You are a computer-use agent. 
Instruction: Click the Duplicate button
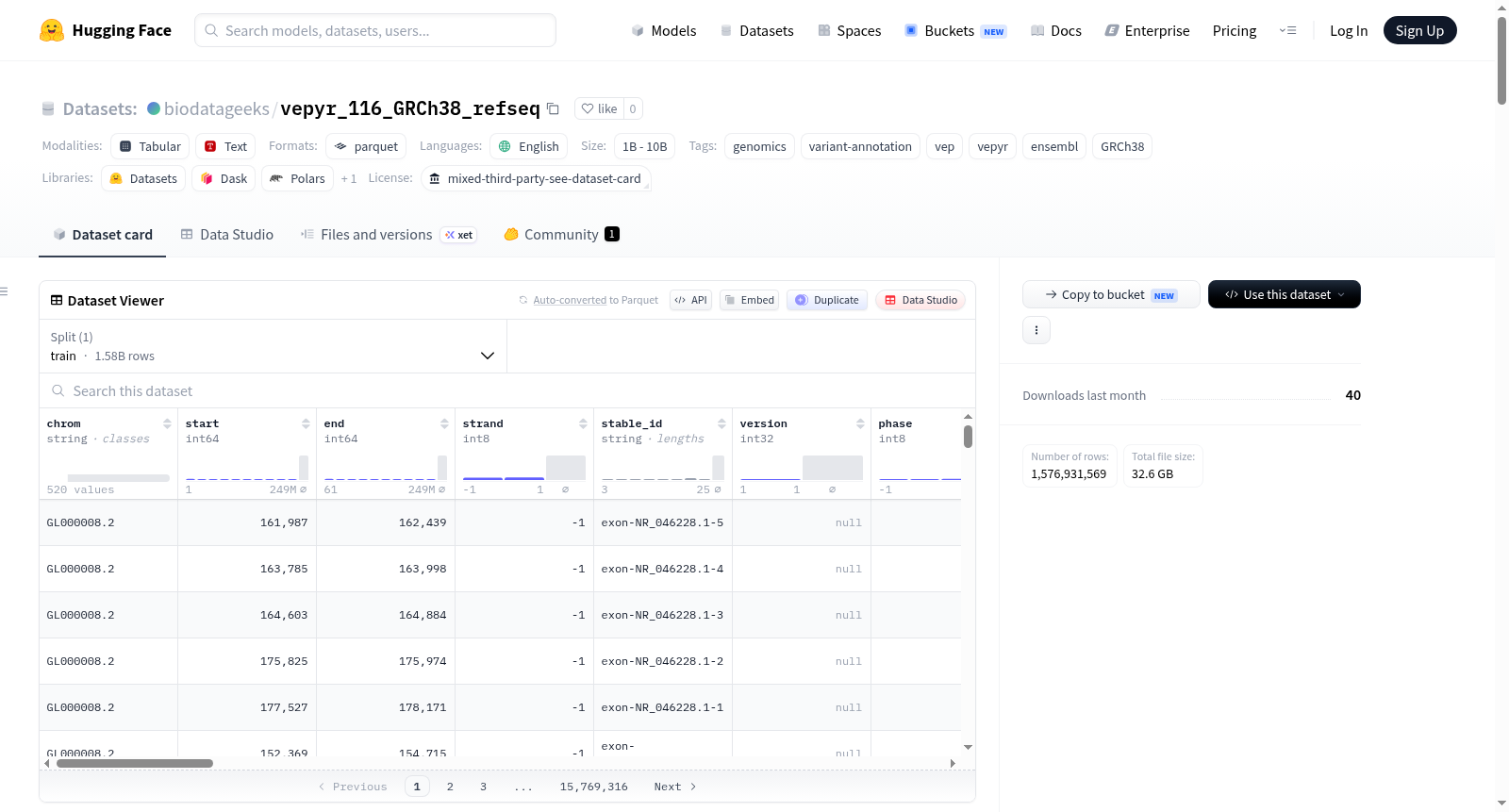[827, 300]
